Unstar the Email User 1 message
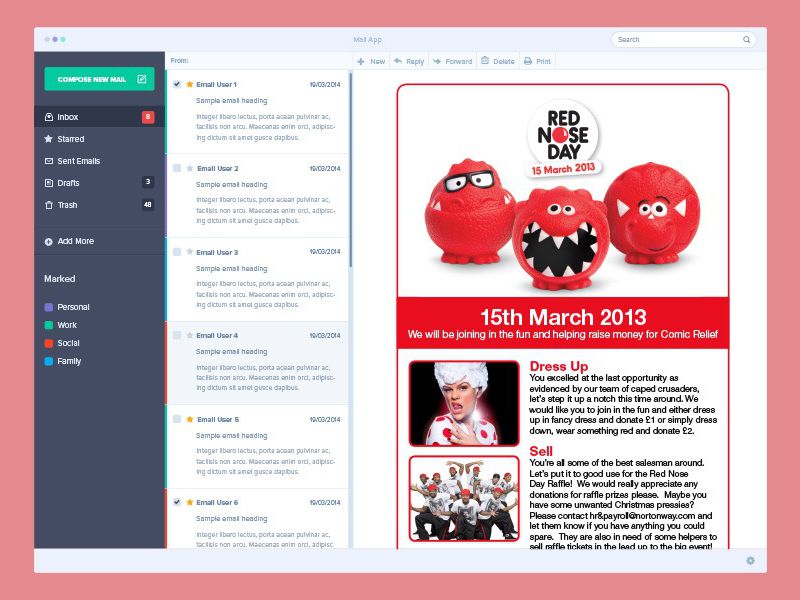 pos(190,84)
